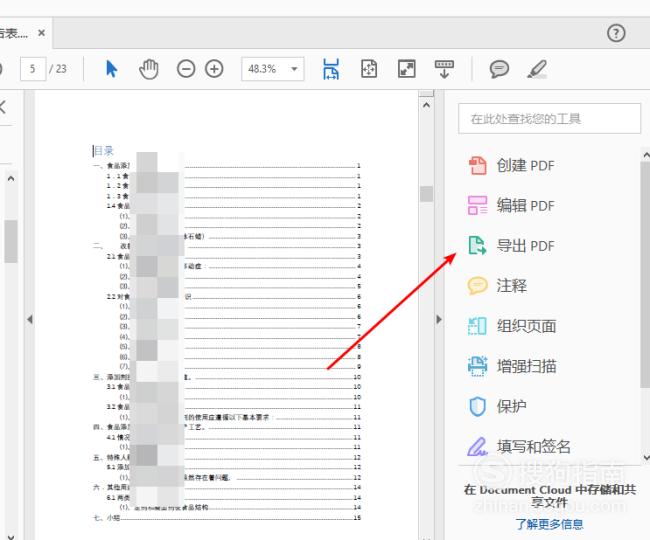
Task: Zoom out with the minus button
Action: click(x=186, y=69)
